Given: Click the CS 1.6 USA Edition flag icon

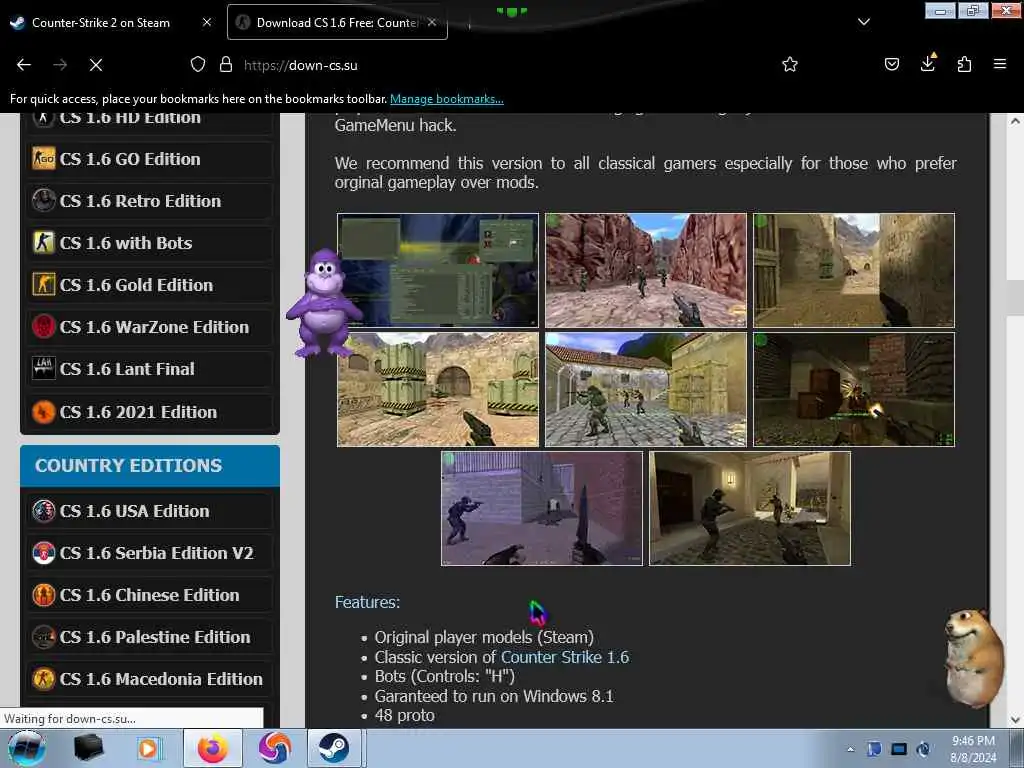Looking at the screenshot, I should tap(44, 511).
